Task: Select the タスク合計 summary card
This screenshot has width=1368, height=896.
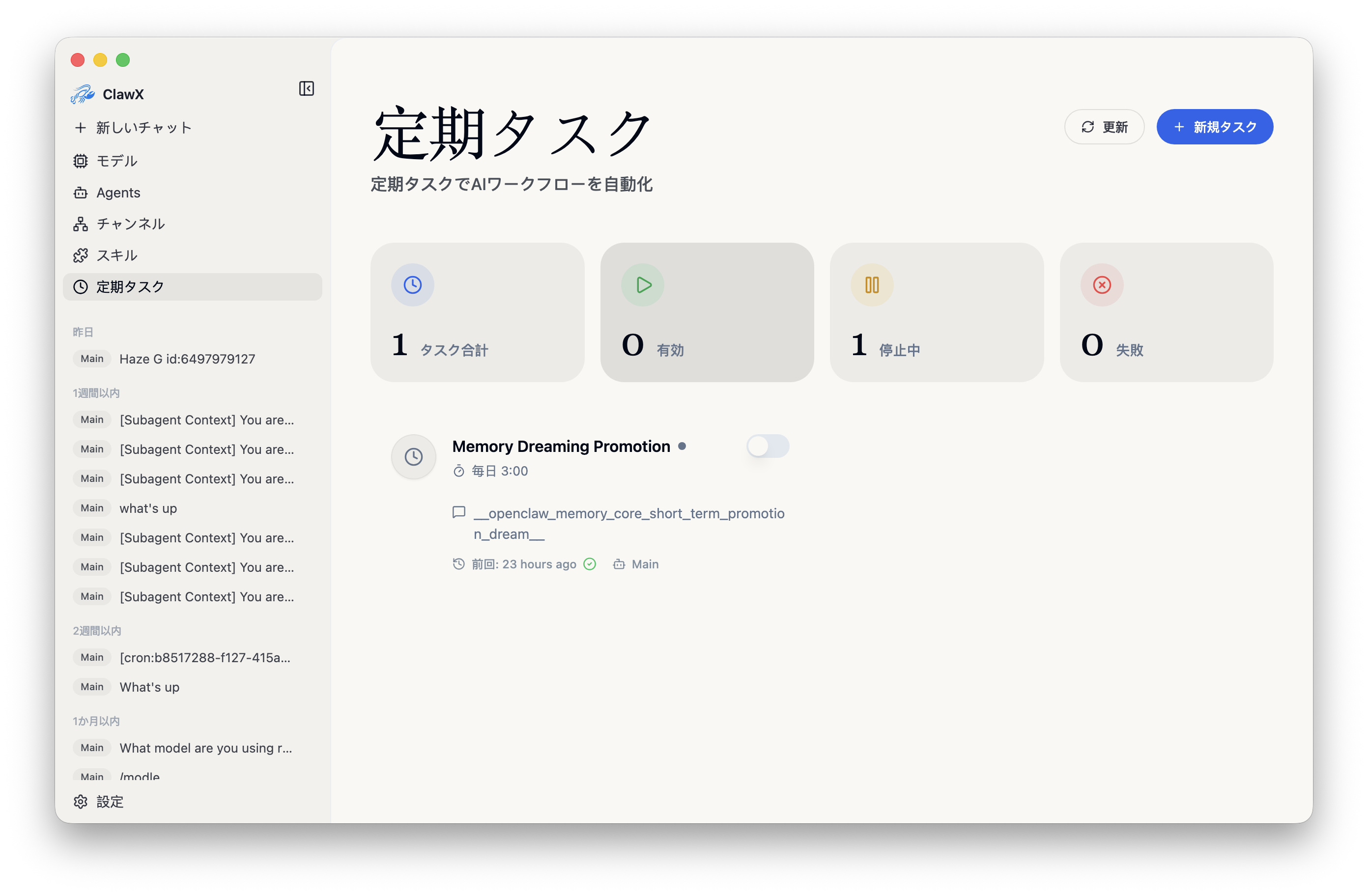Action: tap(477, 312)
